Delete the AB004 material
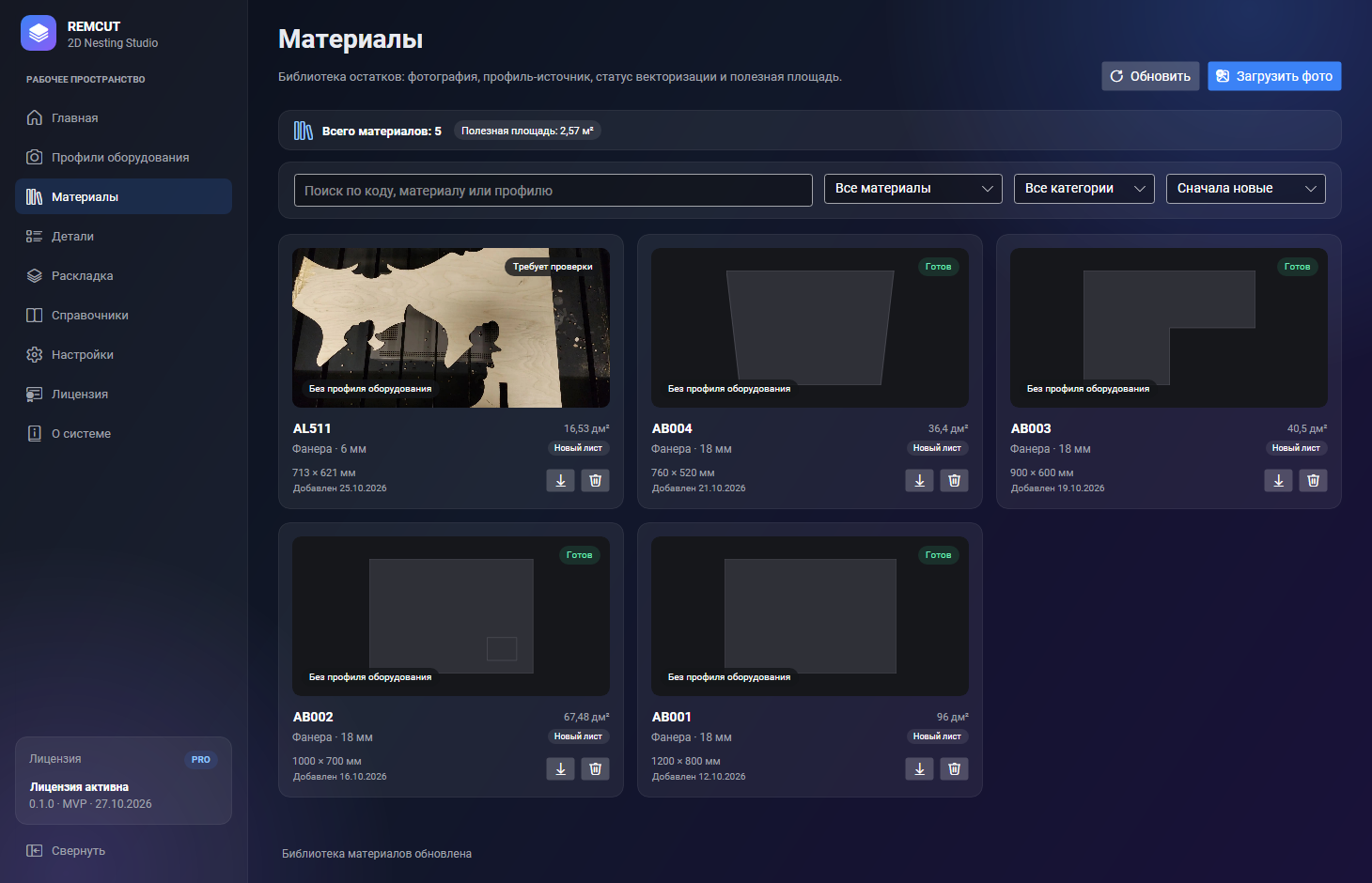1372x883 pixels. click(x=955, y=481)
